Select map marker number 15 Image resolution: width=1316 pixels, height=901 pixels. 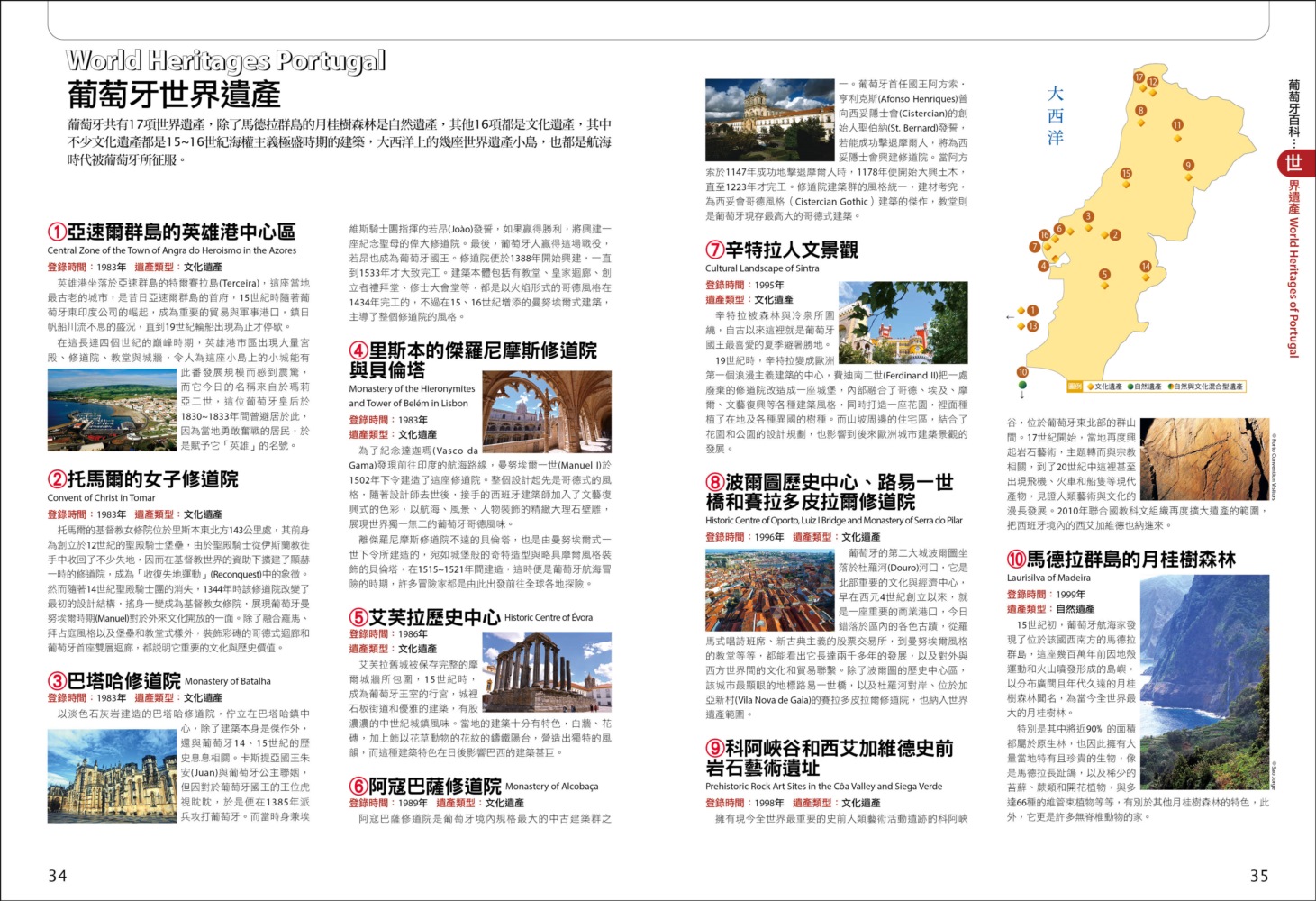1125,174
